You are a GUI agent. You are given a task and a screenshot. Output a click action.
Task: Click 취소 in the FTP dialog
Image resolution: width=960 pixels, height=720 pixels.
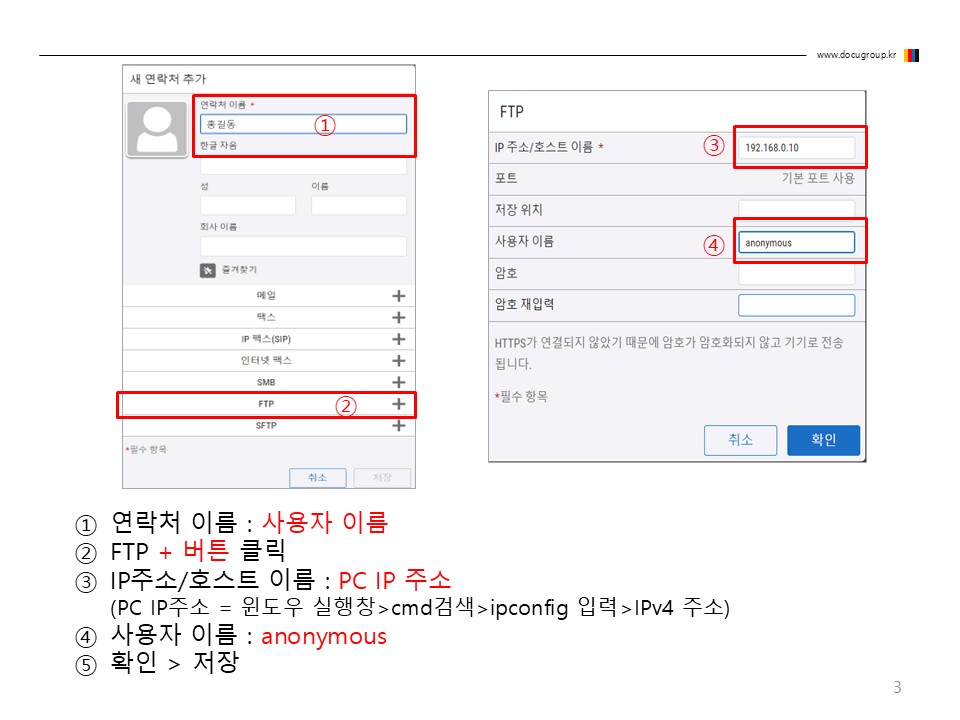coord(740,440)
